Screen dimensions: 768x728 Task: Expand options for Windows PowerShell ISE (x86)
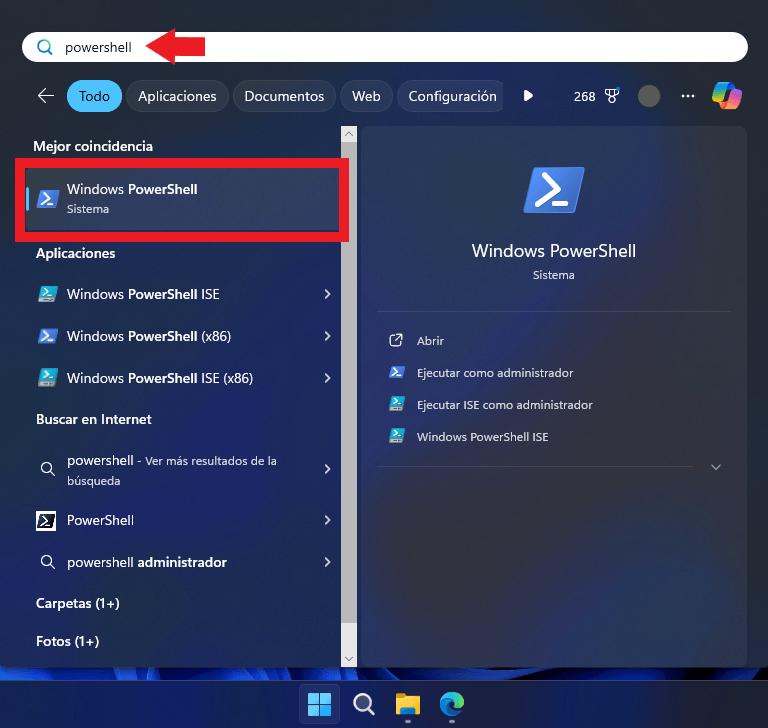pyautogui.click(x=327, y=378)
